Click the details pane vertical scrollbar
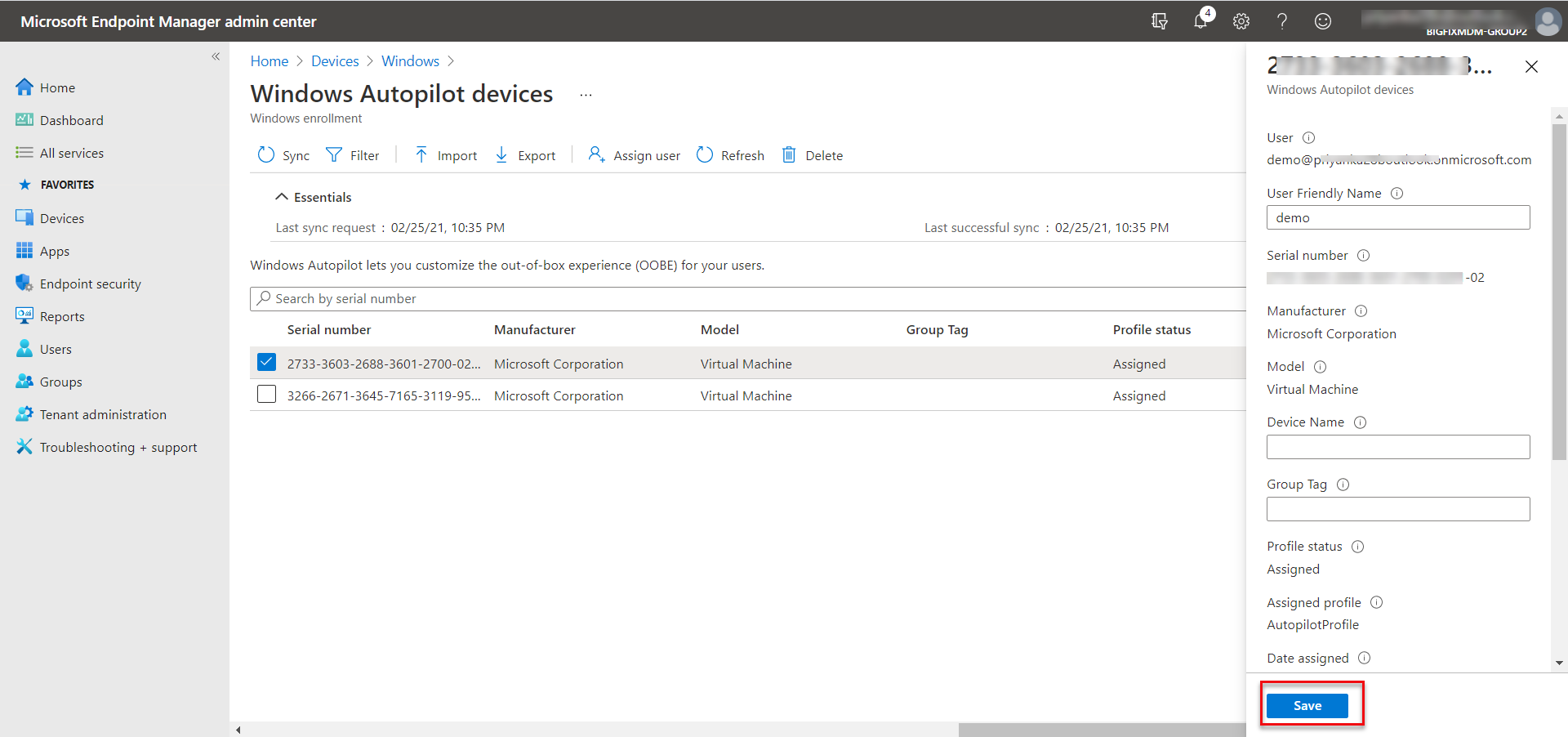The width and height of the screenshot is (1568, 737). [1559, 292]
